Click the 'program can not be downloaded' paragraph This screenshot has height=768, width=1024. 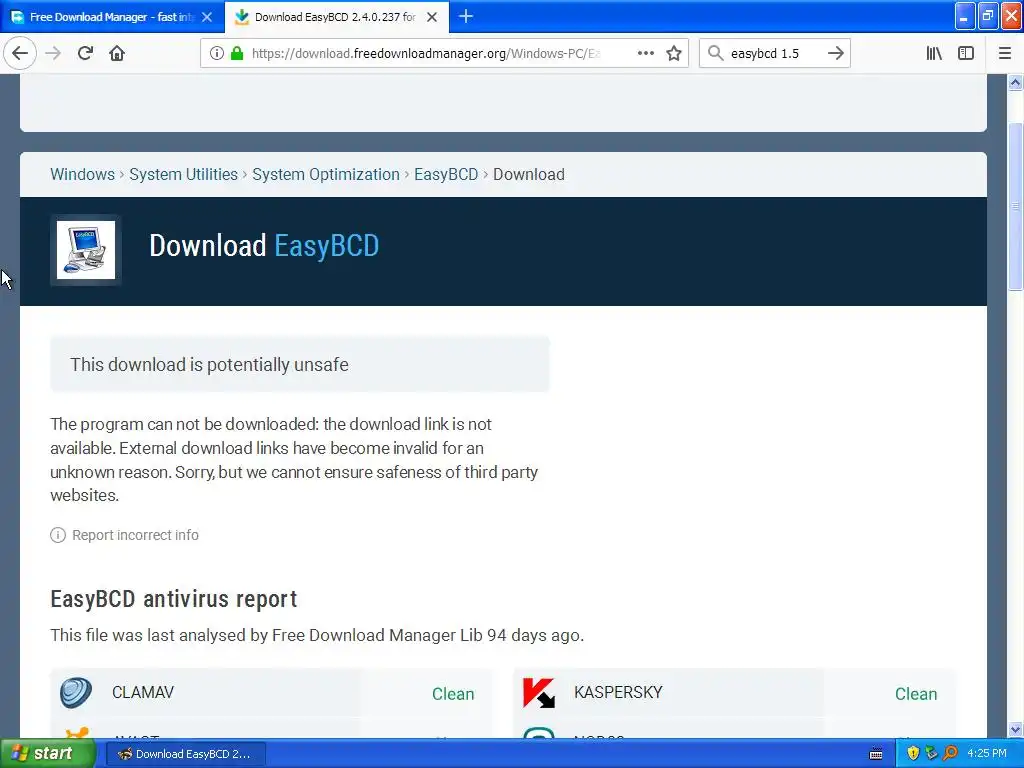(x=294, y=460)
